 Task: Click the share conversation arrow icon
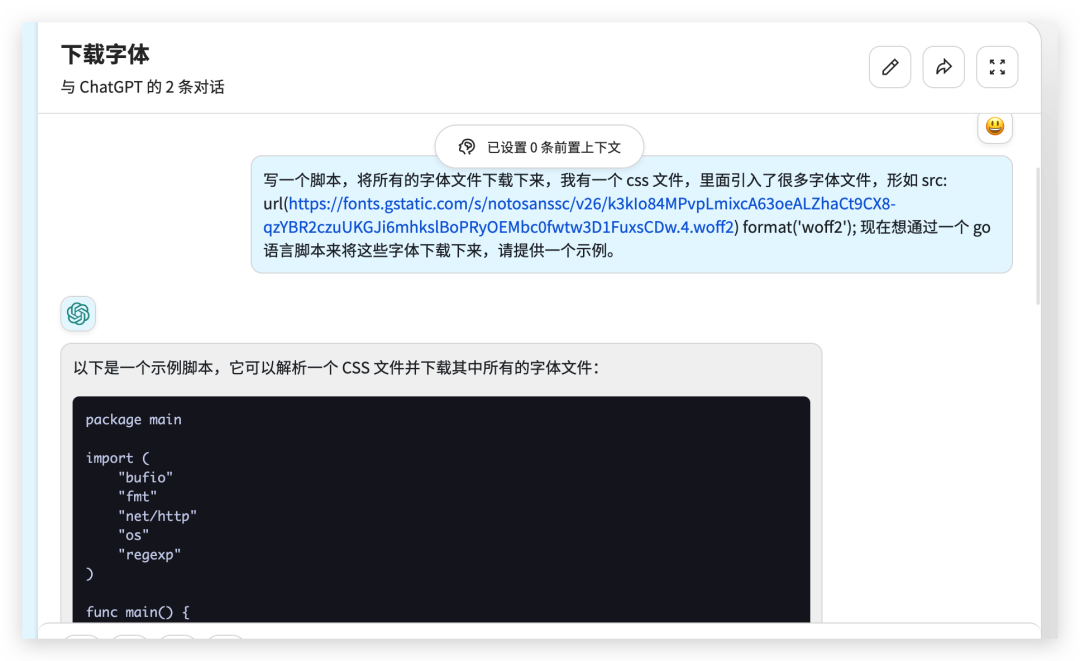pyautogui.click(x=944, y=67)
